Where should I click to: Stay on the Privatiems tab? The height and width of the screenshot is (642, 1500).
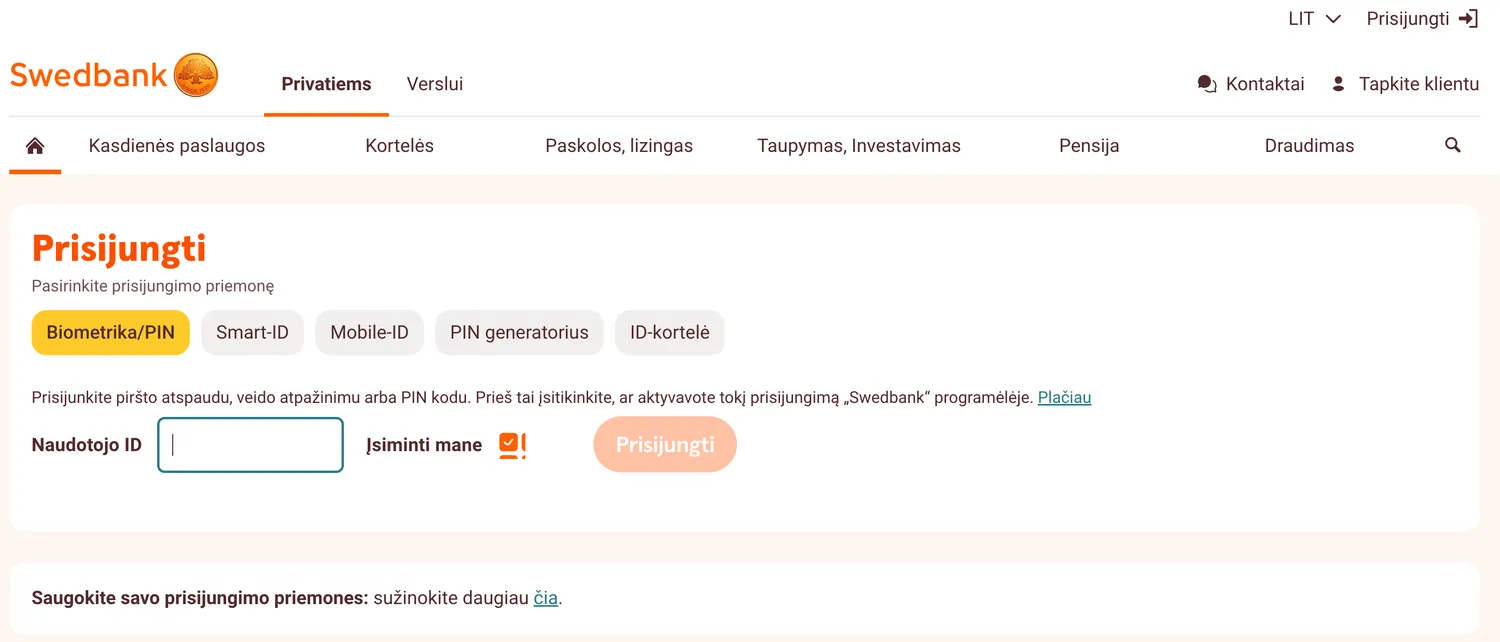(326, 84)
